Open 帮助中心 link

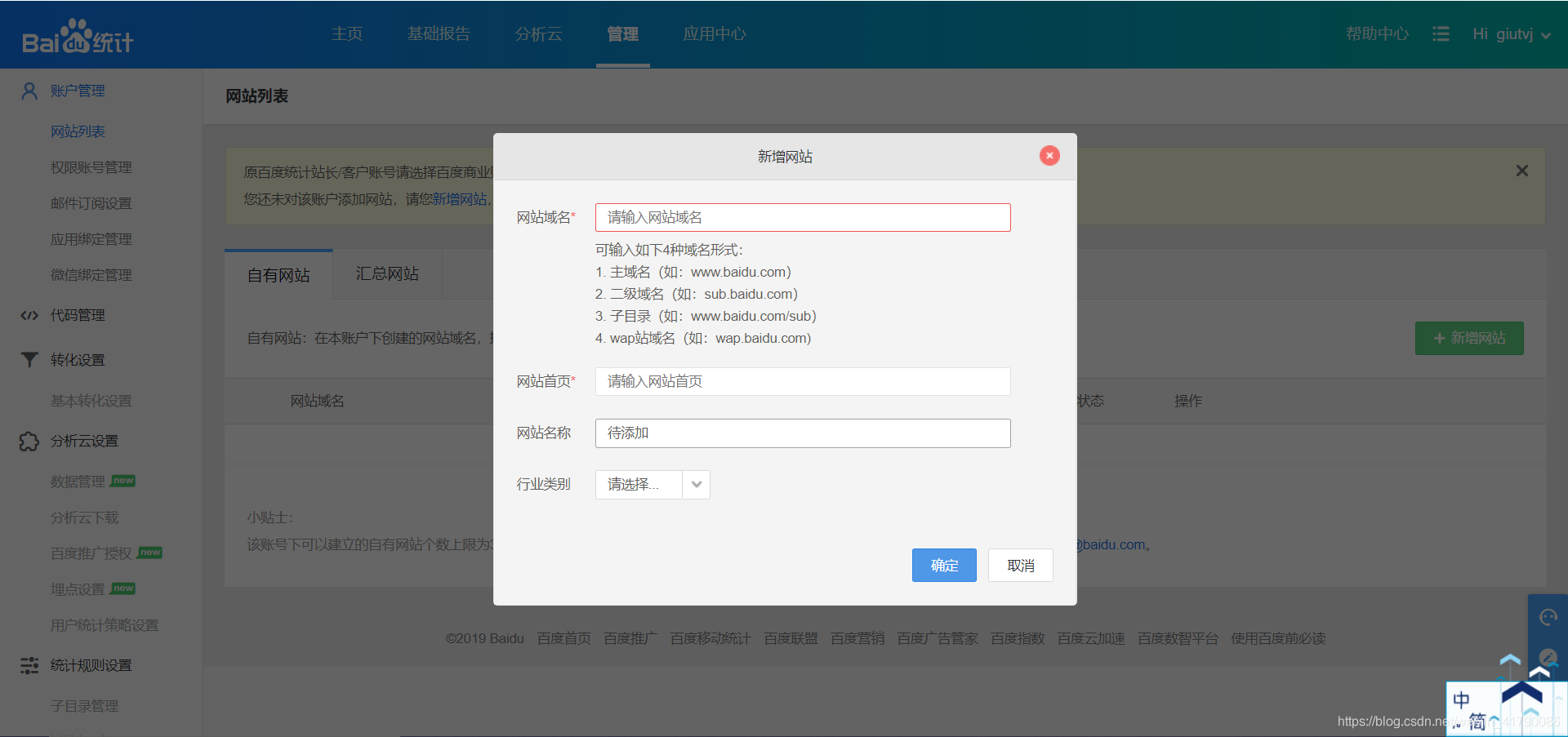(1377, 33)
